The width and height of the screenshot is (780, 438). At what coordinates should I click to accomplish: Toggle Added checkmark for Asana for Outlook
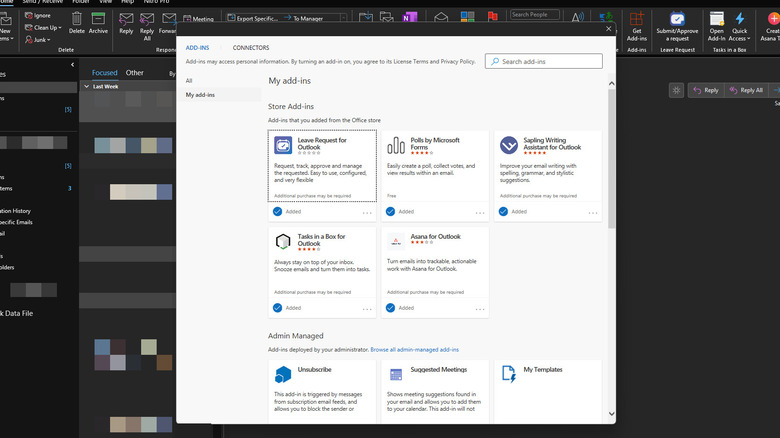coord(390,308)
